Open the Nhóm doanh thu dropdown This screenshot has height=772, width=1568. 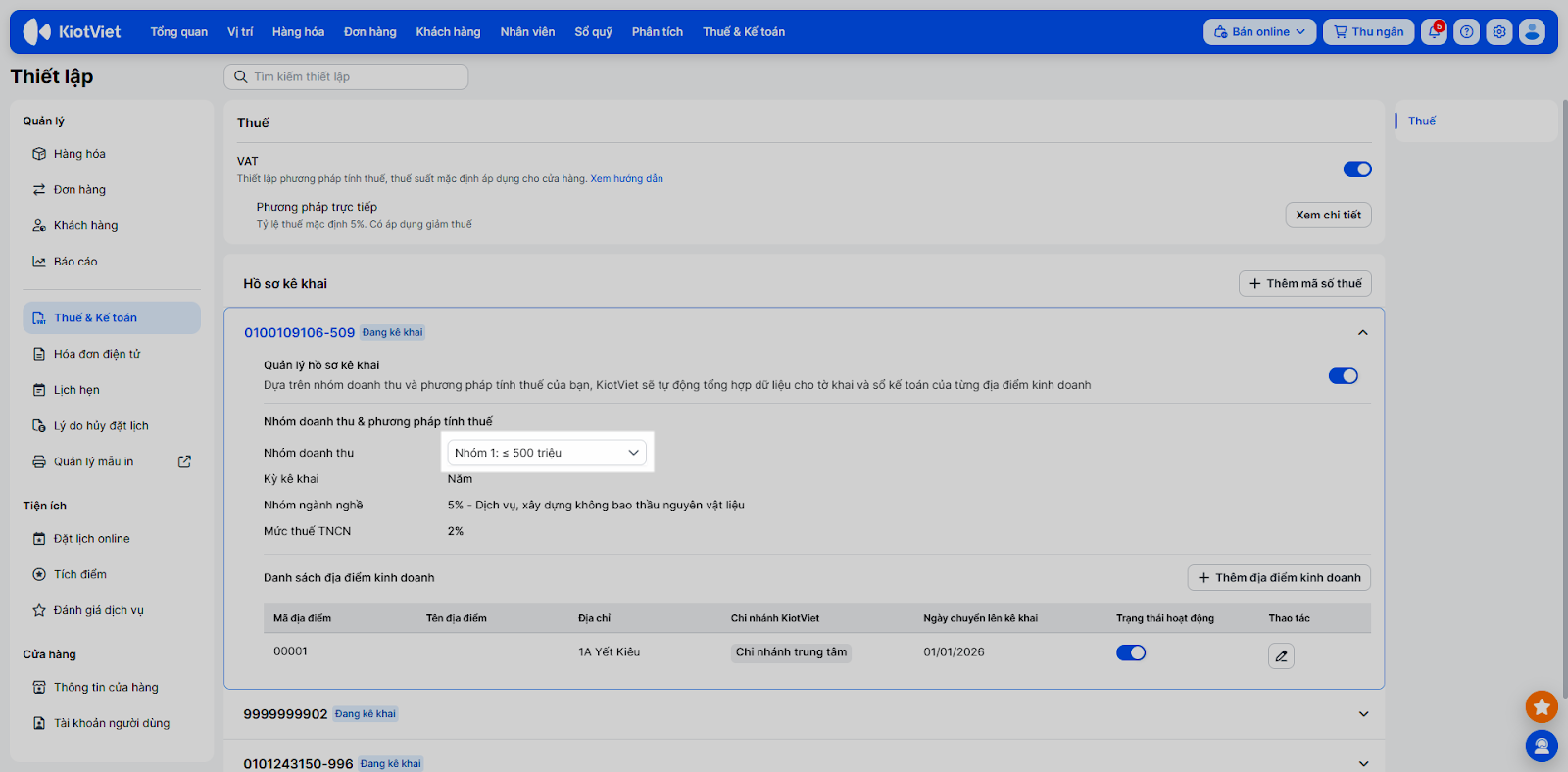click(547, 453)
